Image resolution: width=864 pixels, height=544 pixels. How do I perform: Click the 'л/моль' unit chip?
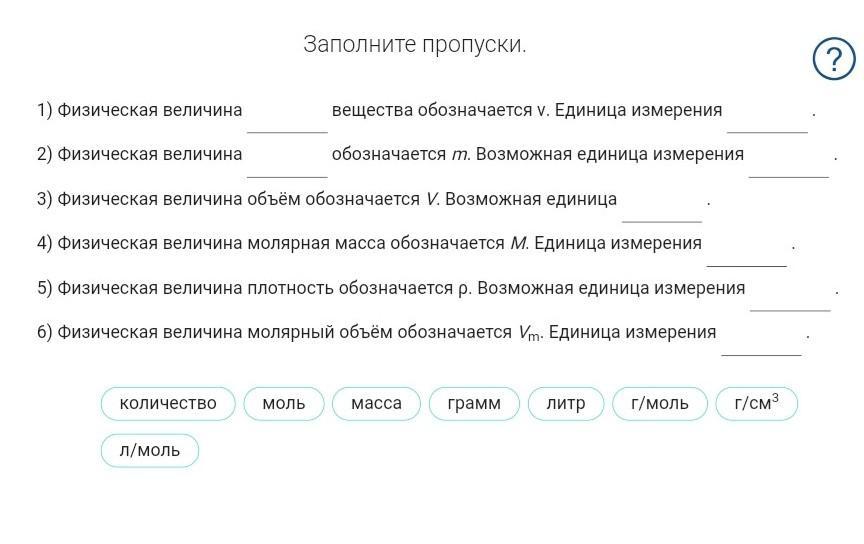(x=150, y=451)
